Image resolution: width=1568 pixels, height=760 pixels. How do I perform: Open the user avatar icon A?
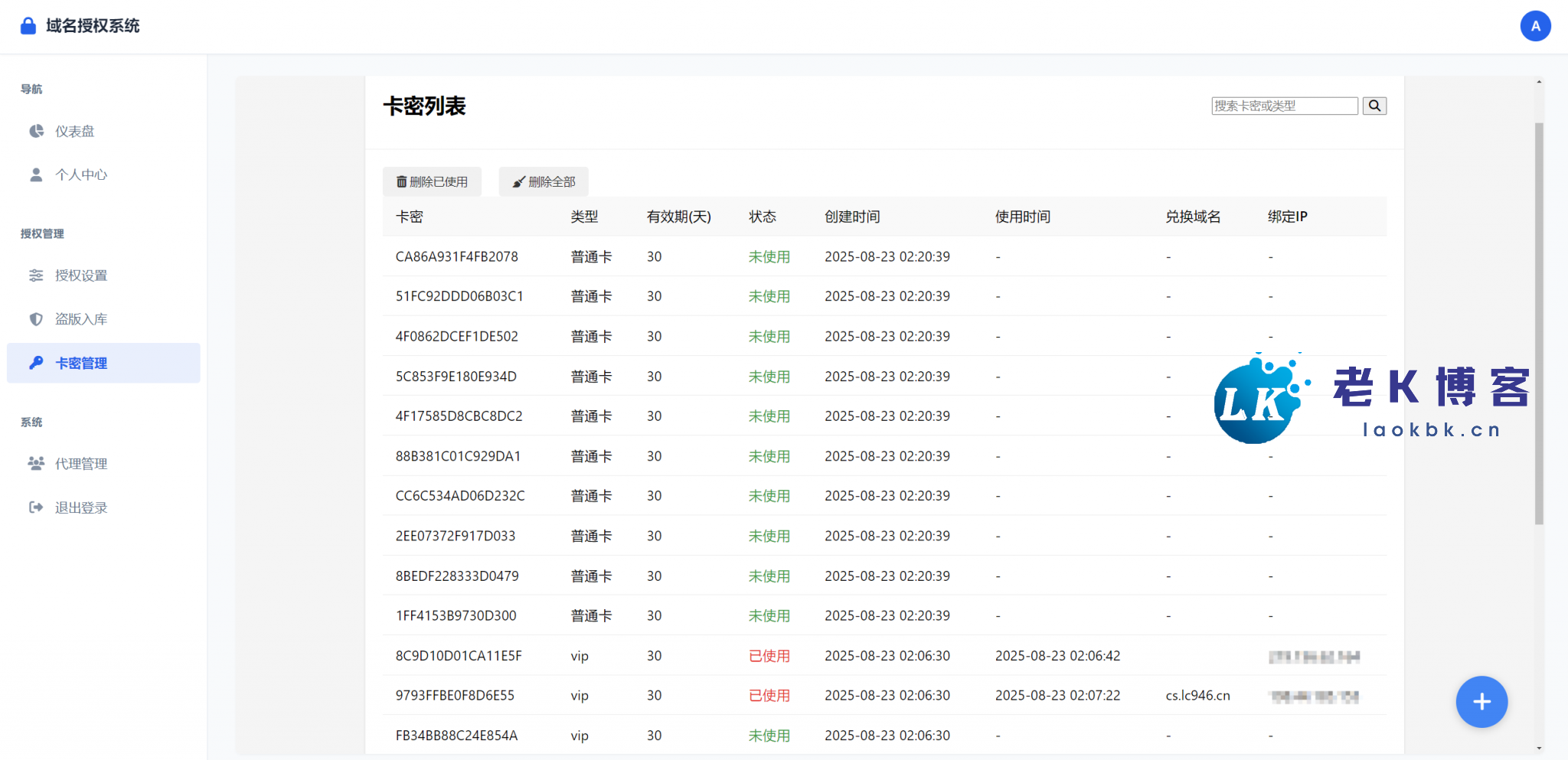pyautogui.click(x=1535, y=26)
